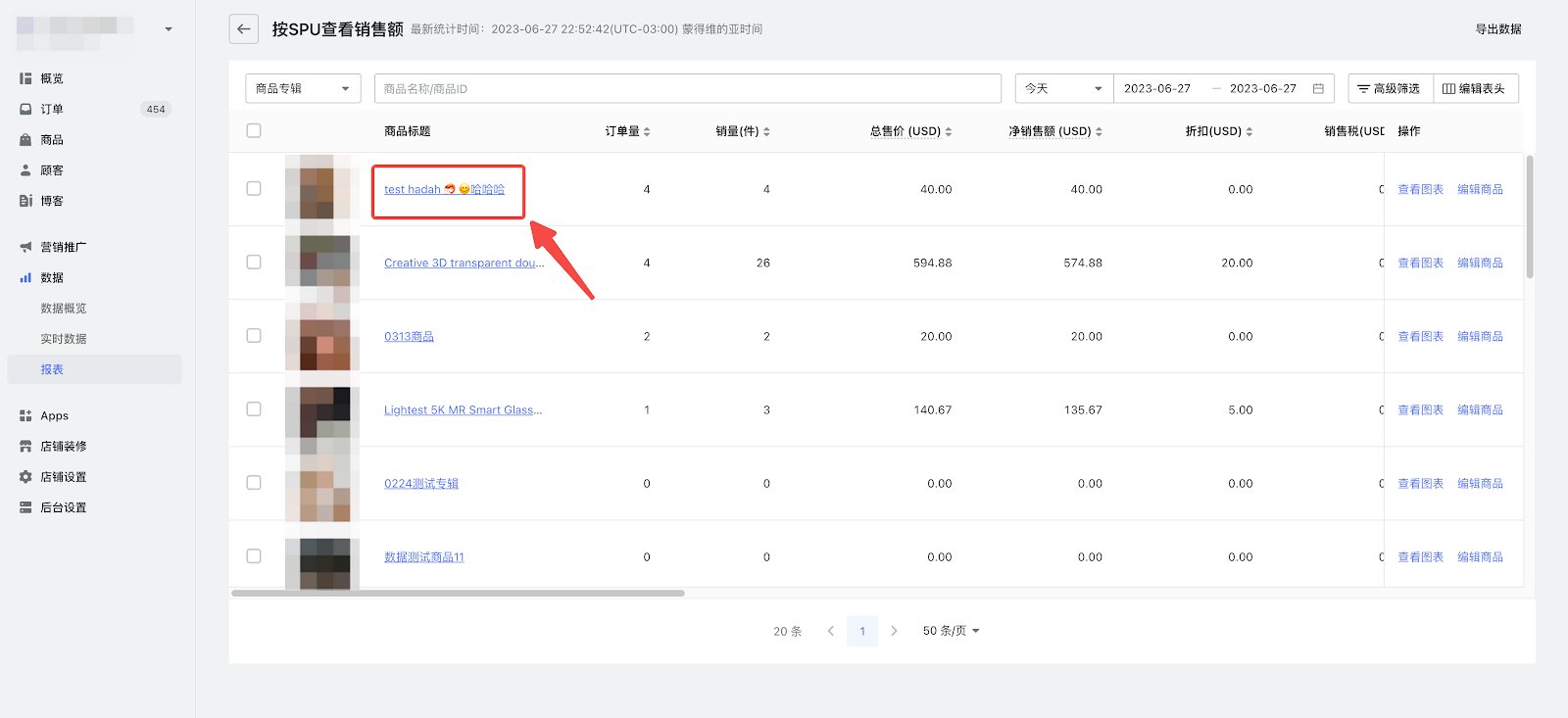Click 导出数据 export data link
This screenshot has height=718, width=1568.
click(x=1498, y=29)
